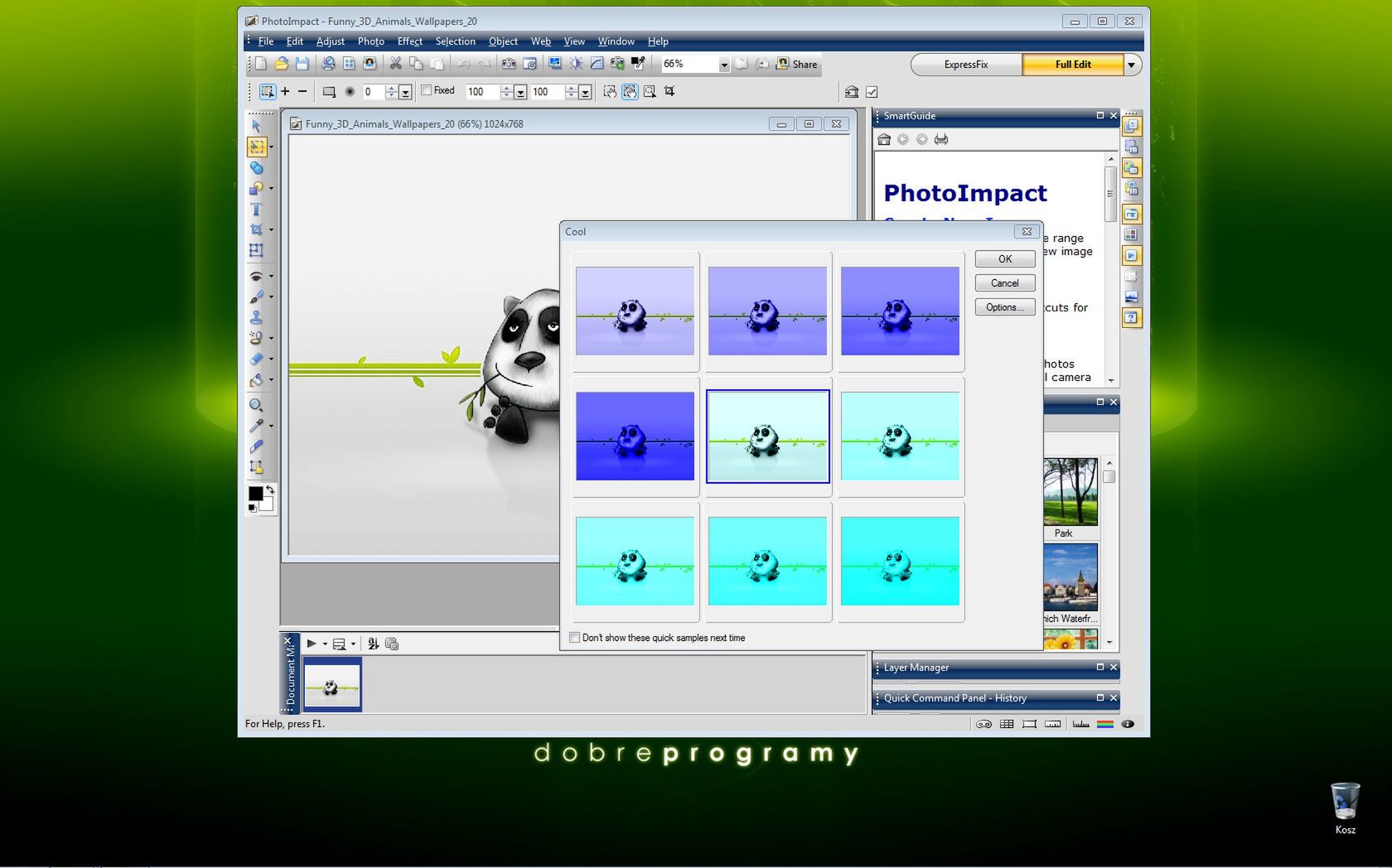This screenshot has width=1392, height=868.
Task: Click Options... in the Cool dialog
Action: pyautogui.click(x=1005, y=307)
